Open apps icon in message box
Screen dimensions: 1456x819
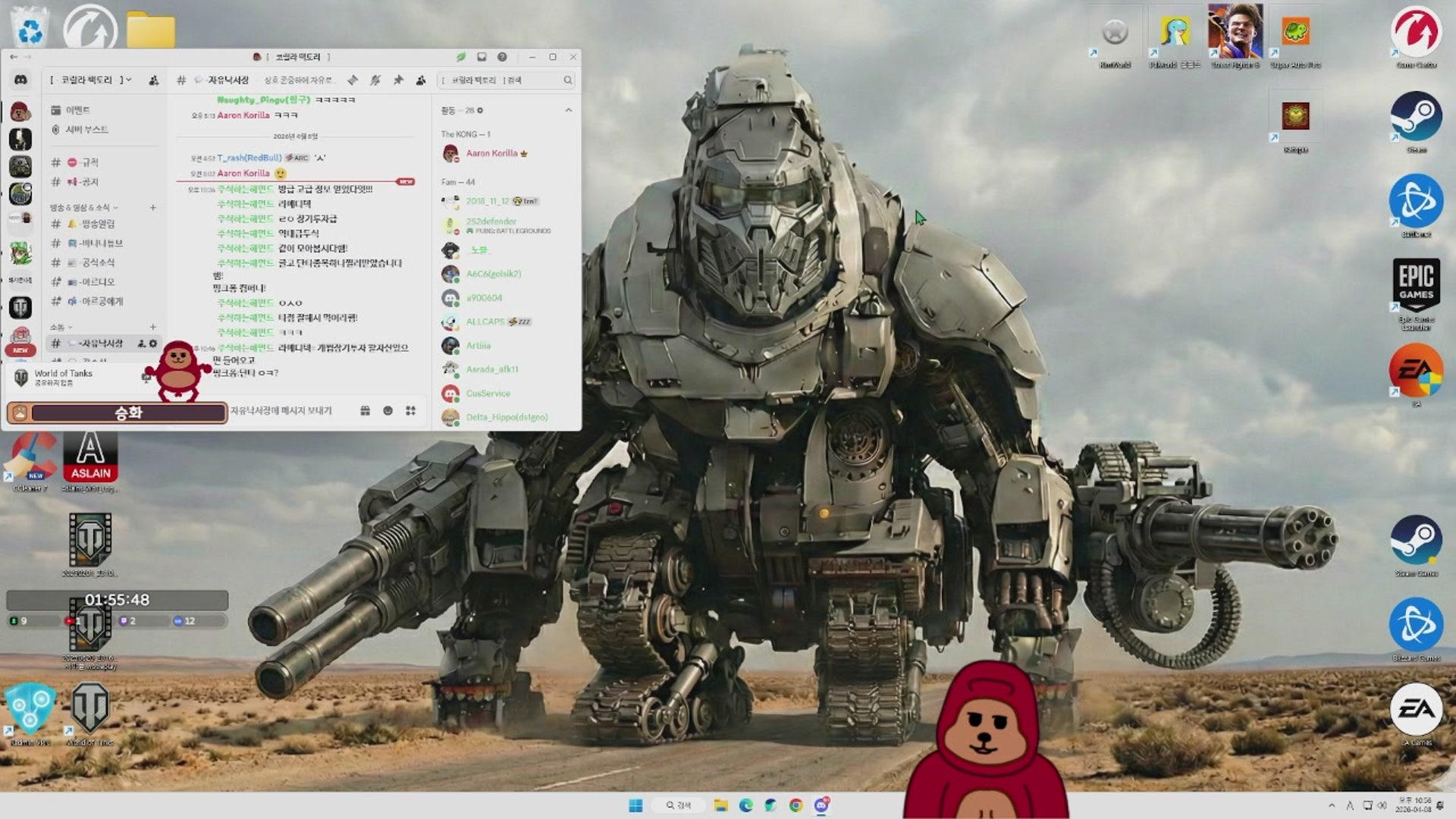410,410
